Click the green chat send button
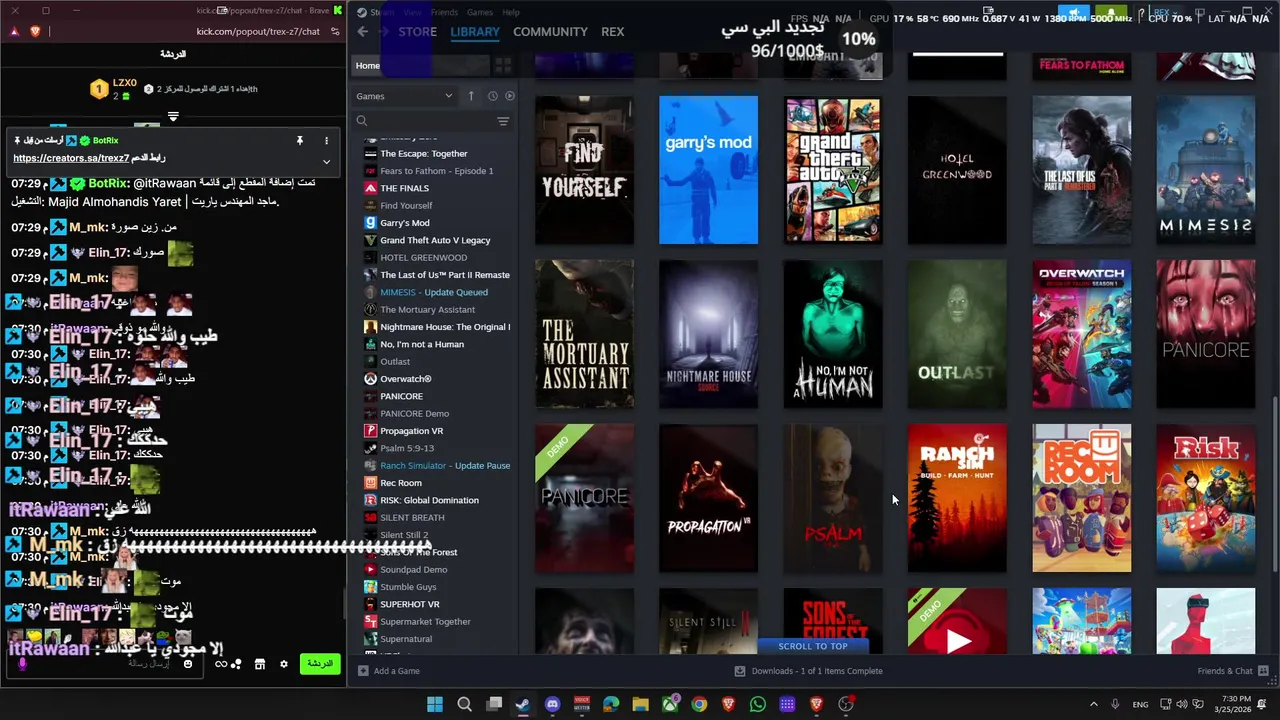 [x=319, y=664]
